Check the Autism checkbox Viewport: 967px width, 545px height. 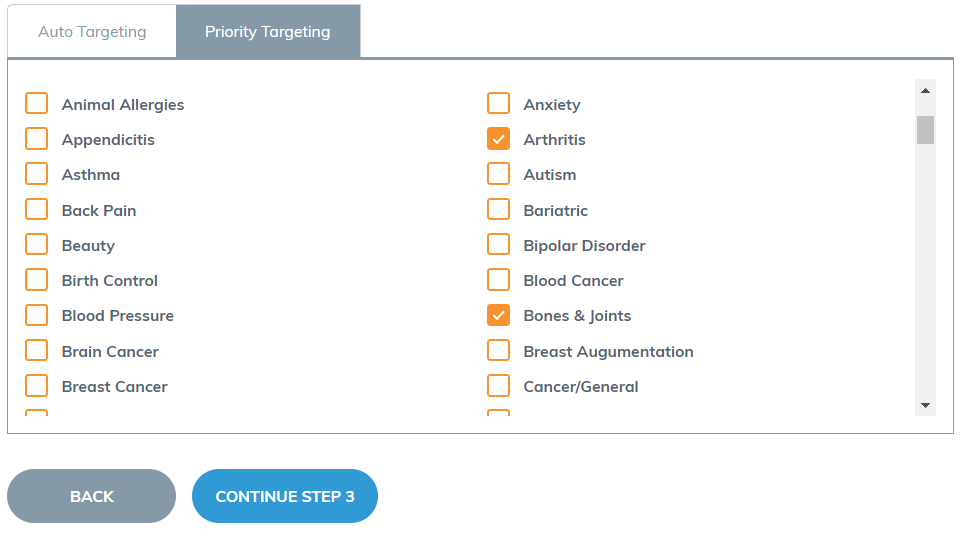498,174
